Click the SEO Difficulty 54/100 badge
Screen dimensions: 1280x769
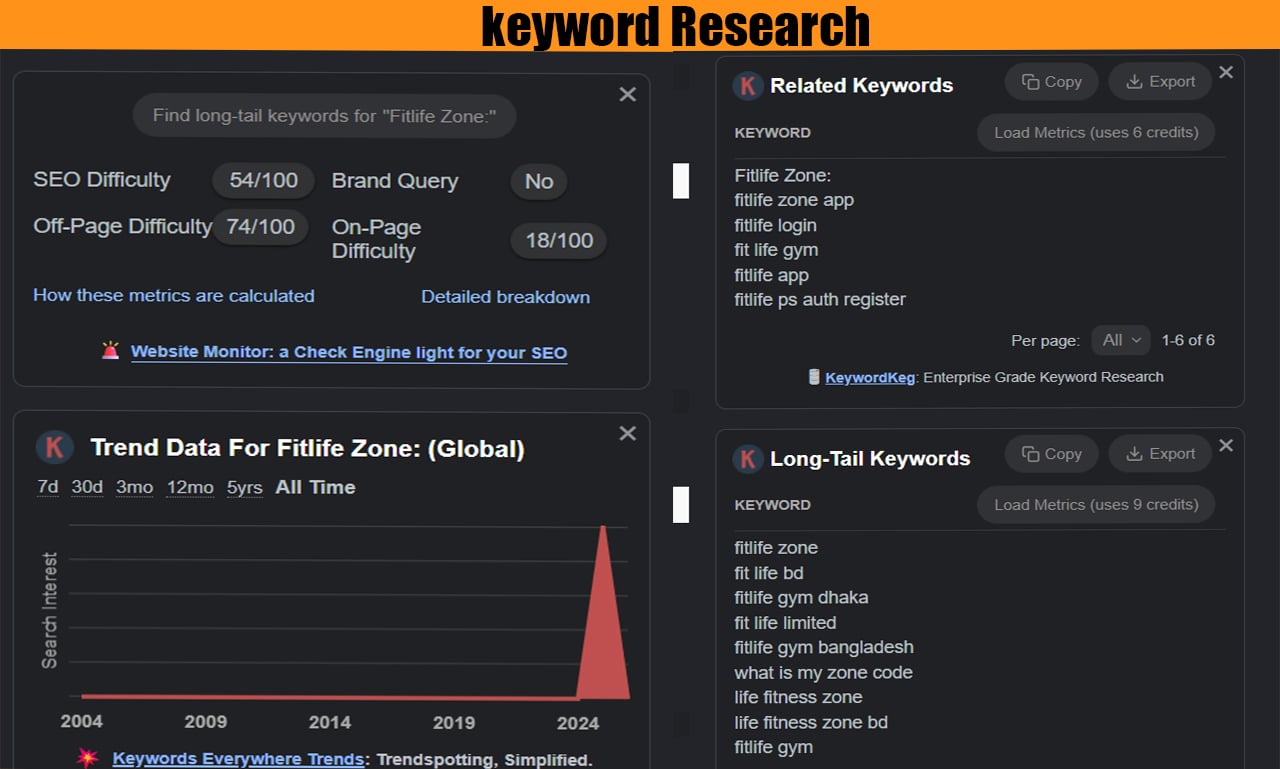point(264,181)
